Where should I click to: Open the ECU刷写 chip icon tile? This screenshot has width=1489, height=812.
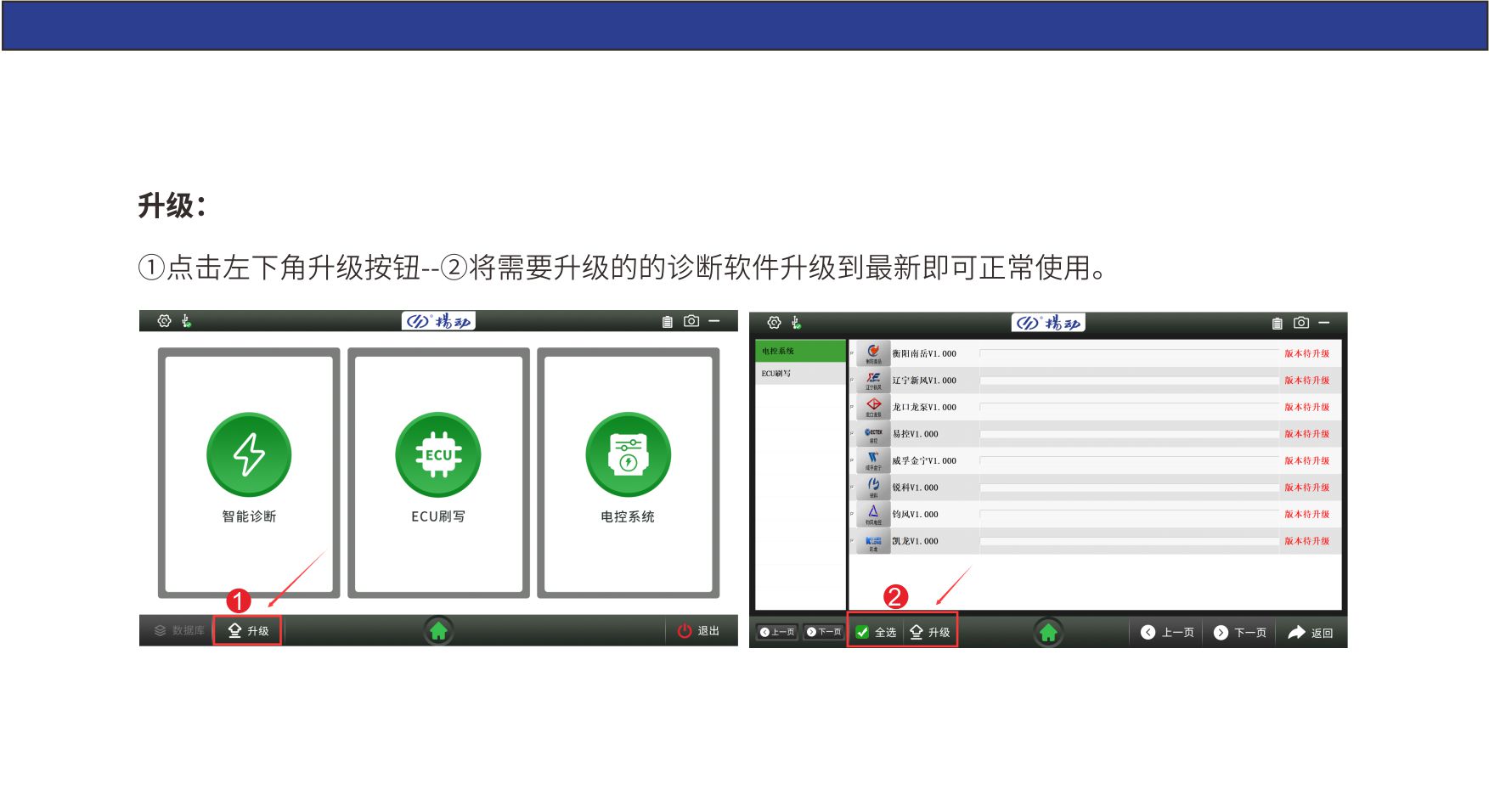point(437,454)
